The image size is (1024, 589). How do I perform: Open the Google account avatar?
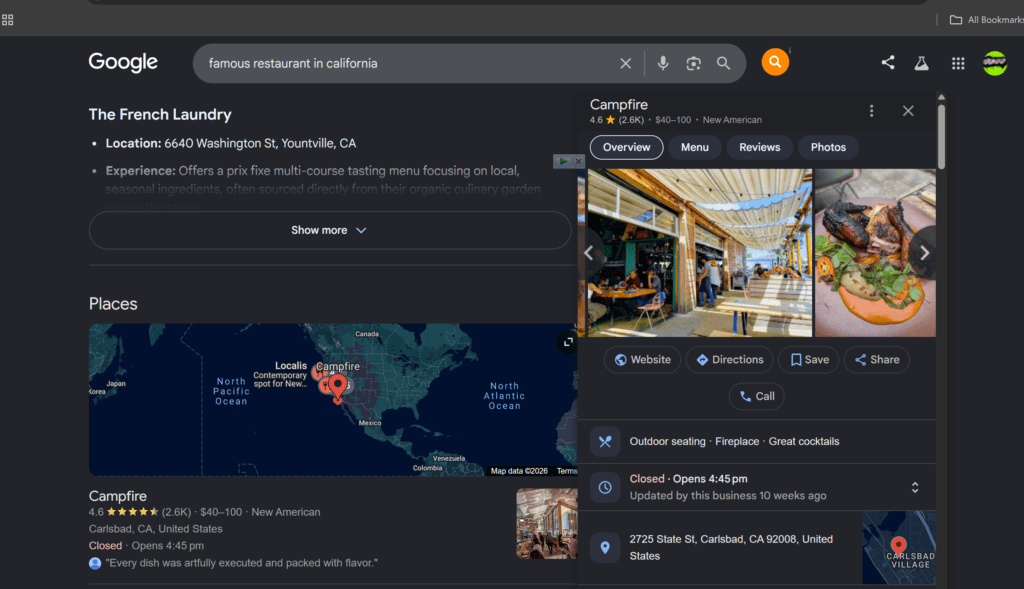995,63
